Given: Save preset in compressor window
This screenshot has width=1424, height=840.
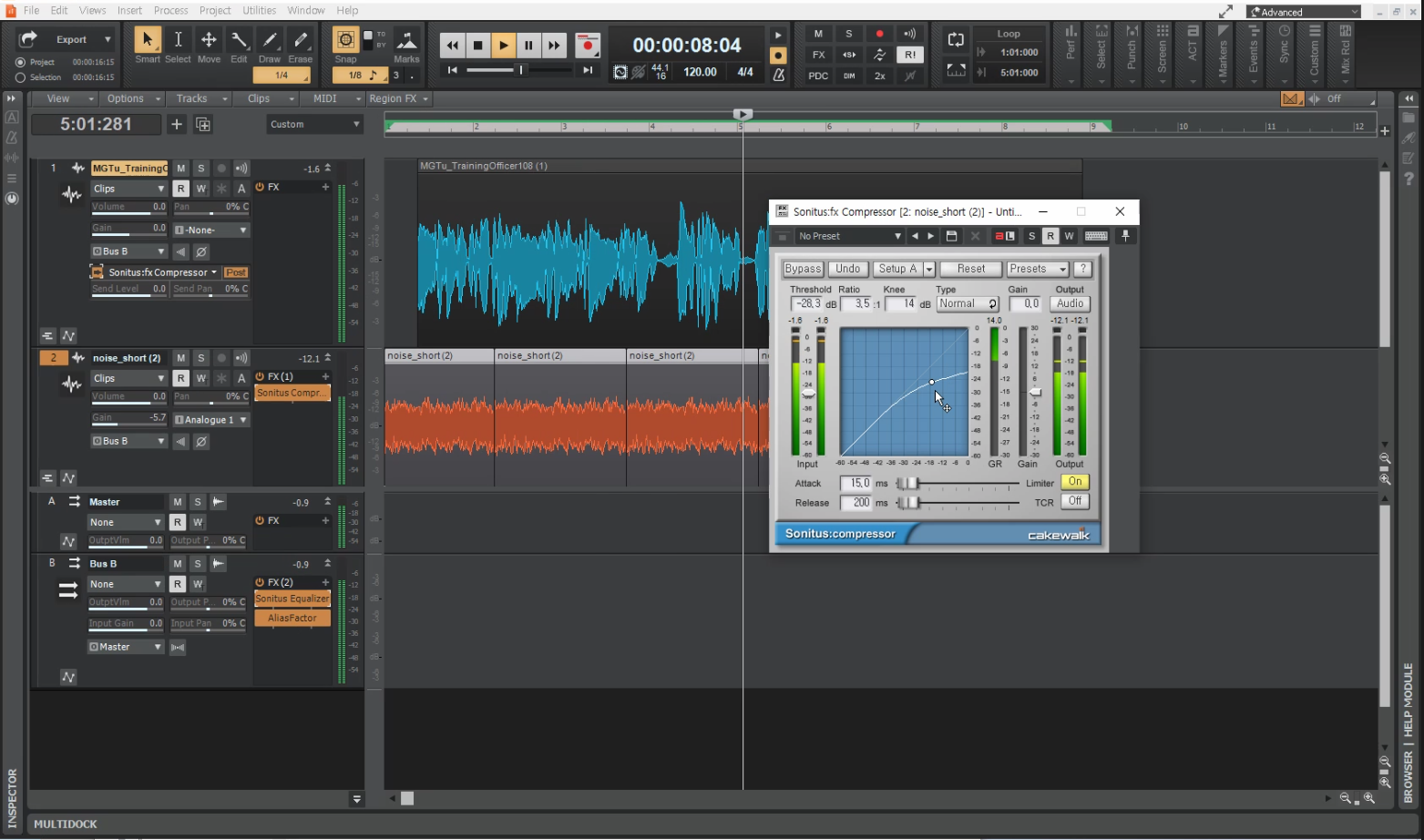Looking at the screenshot, I should click(x=951, y=236).
